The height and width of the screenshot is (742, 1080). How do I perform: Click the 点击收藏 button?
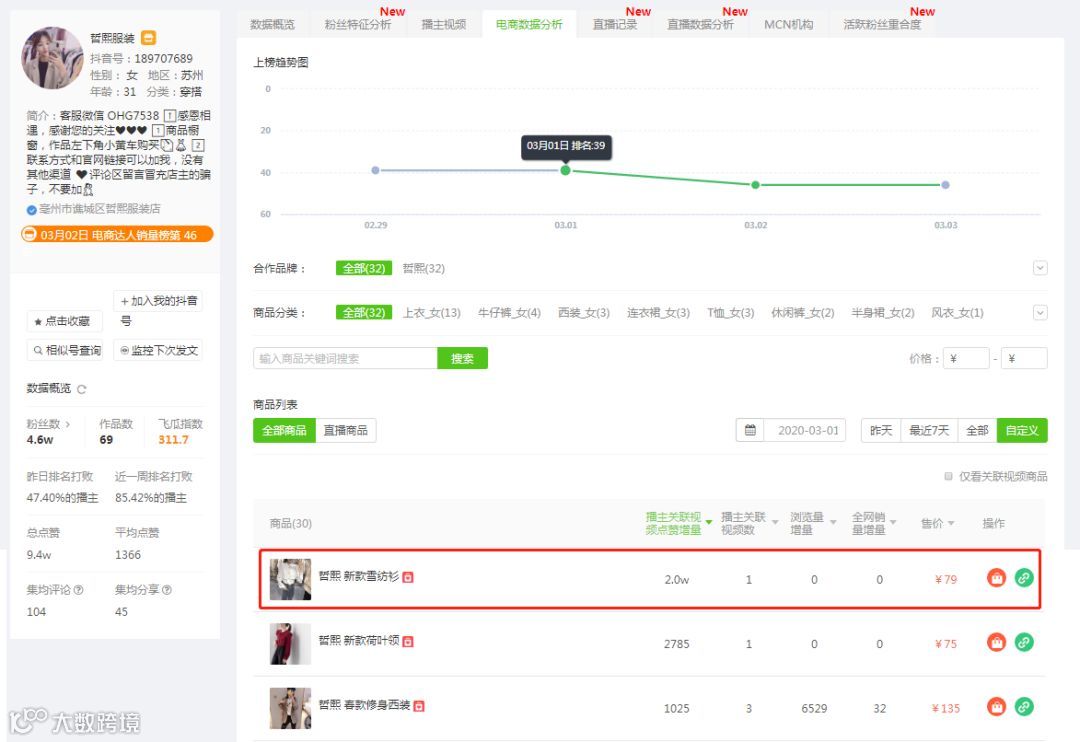[64, 321]
